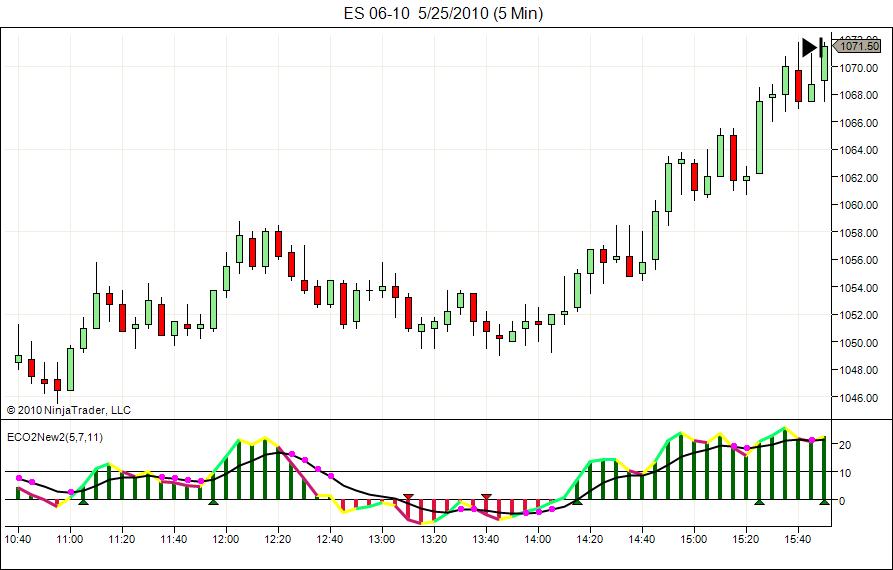Click the 11:20 time axis label
Viewport: 893px width, 570px height.
coord(122,539)
